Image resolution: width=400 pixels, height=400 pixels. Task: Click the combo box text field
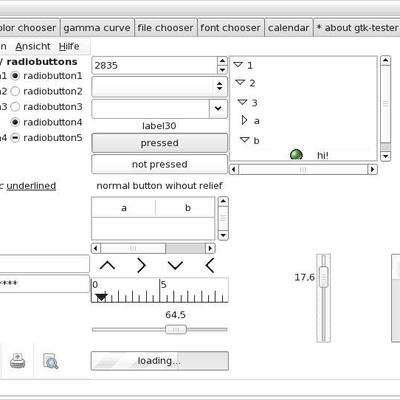coord(150,108)
